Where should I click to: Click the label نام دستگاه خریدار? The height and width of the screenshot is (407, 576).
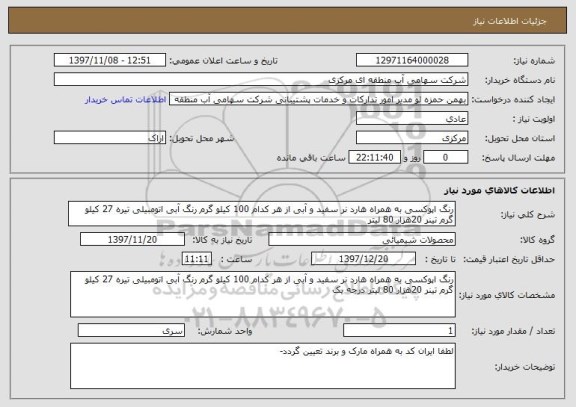click(520, 80)
